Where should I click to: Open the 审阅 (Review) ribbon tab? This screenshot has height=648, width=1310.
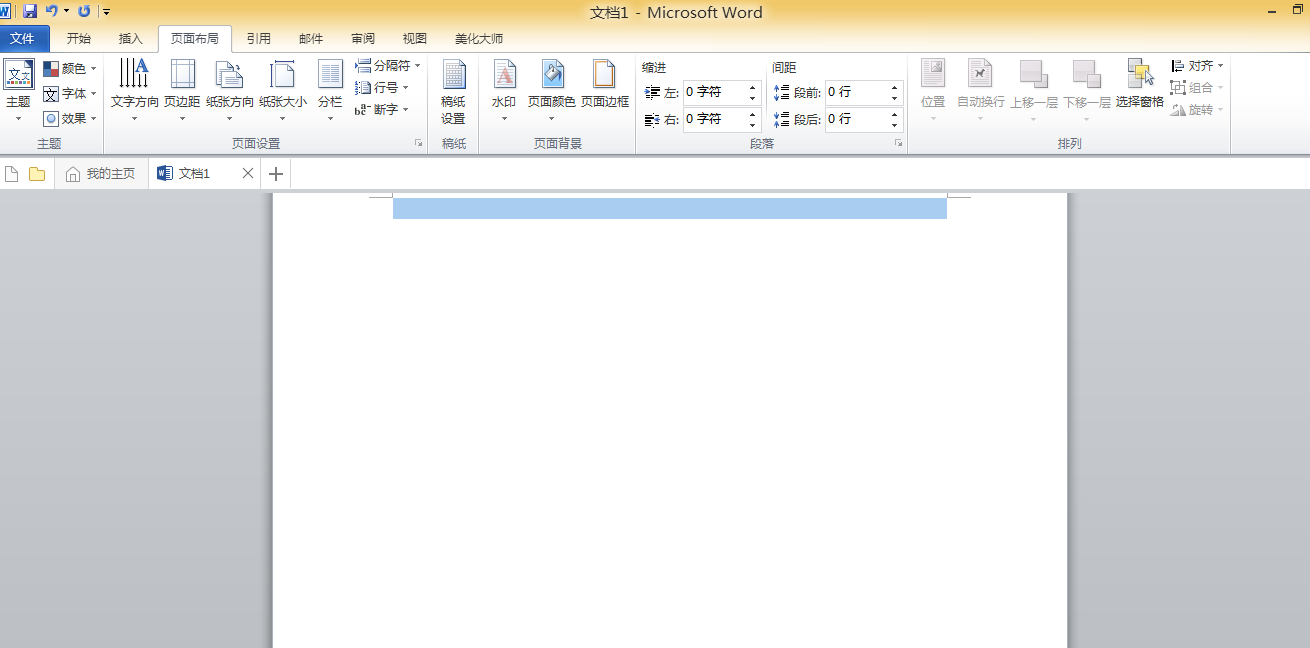coord(362,38)
